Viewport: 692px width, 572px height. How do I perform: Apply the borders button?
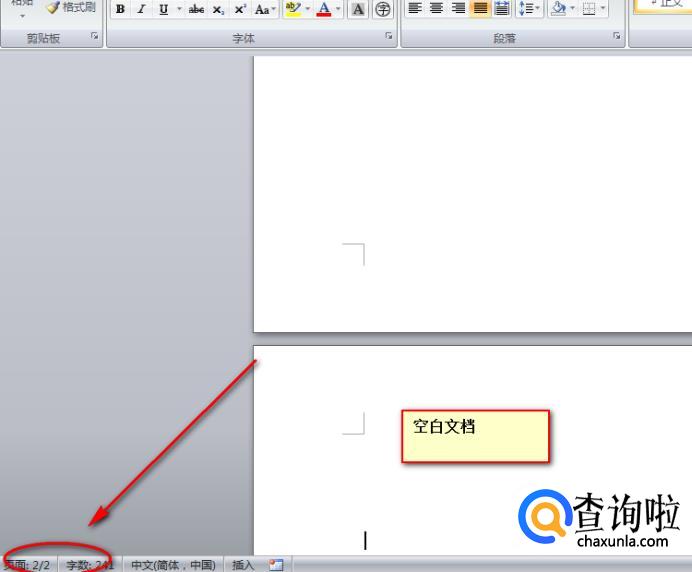click(x=589, y=8)
